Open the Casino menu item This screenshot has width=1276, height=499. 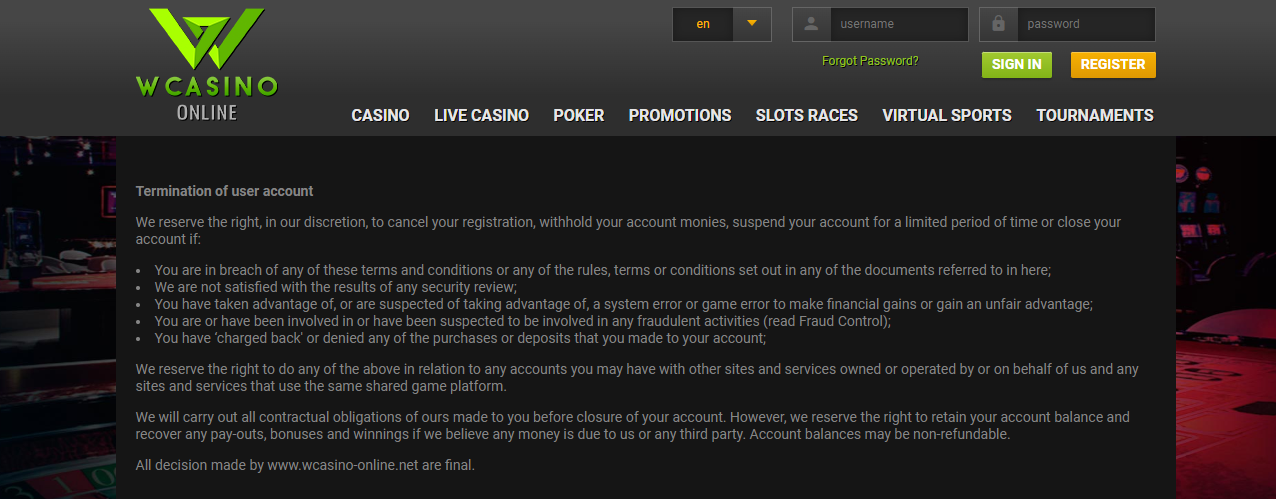tap(380, 115)
